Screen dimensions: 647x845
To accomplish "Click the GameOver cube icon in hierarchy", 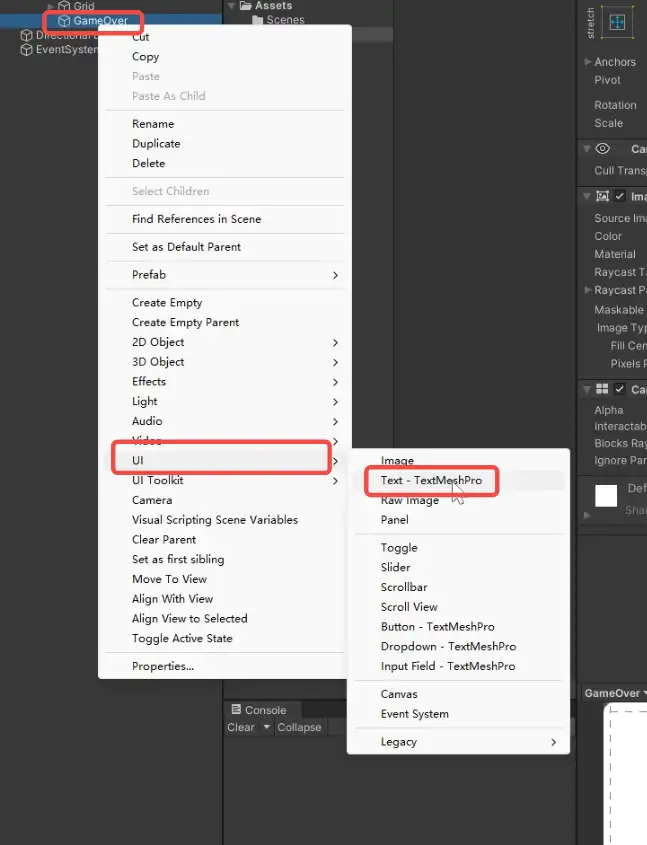I will (64, 21).
